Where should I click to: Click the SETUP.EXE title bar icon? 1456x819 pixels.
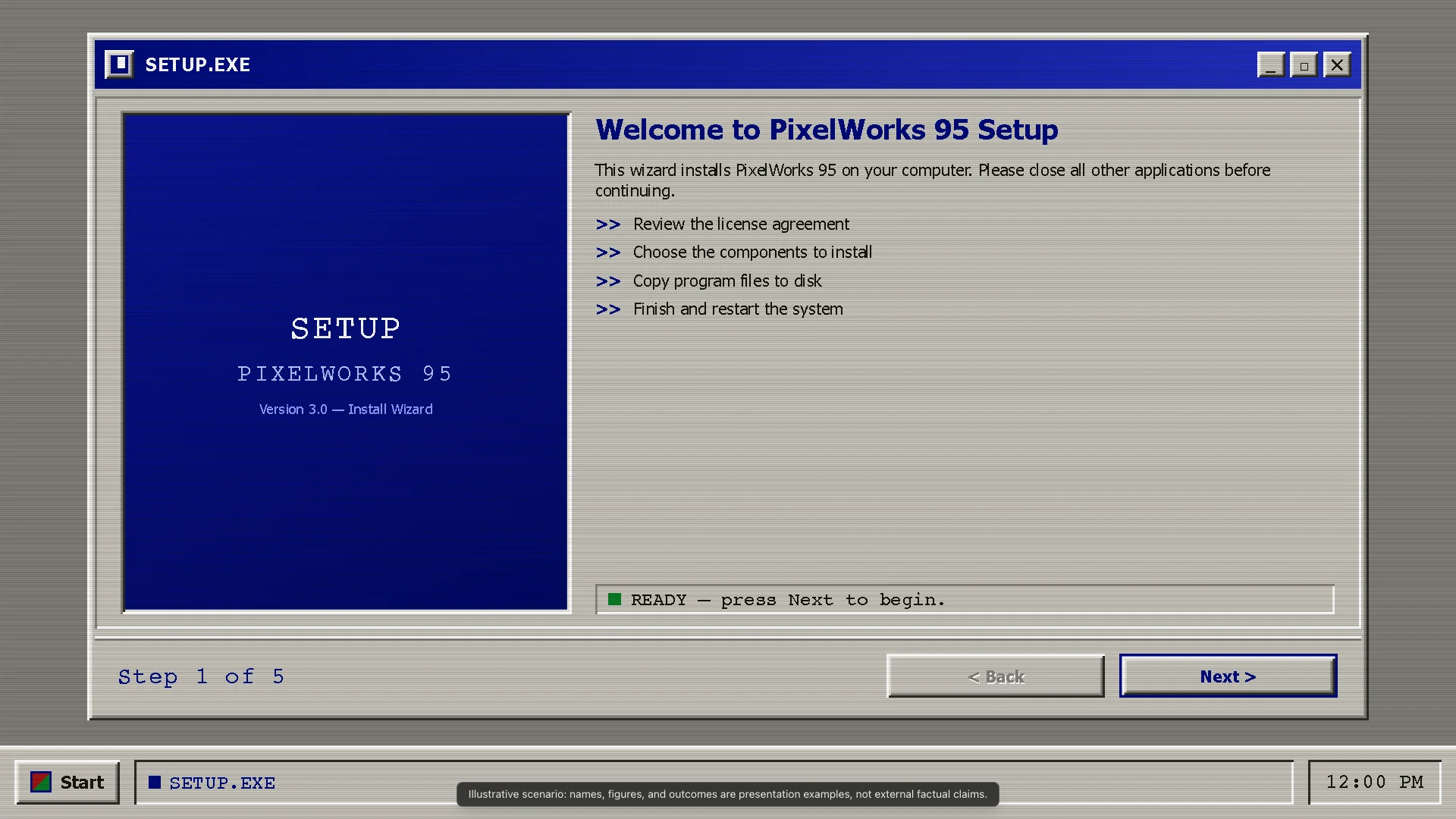coord(119,64)
